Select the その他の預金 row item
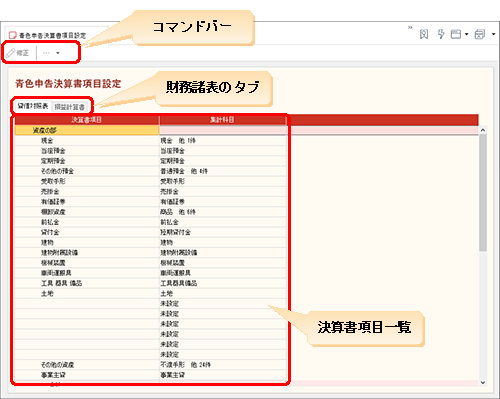 57,171
